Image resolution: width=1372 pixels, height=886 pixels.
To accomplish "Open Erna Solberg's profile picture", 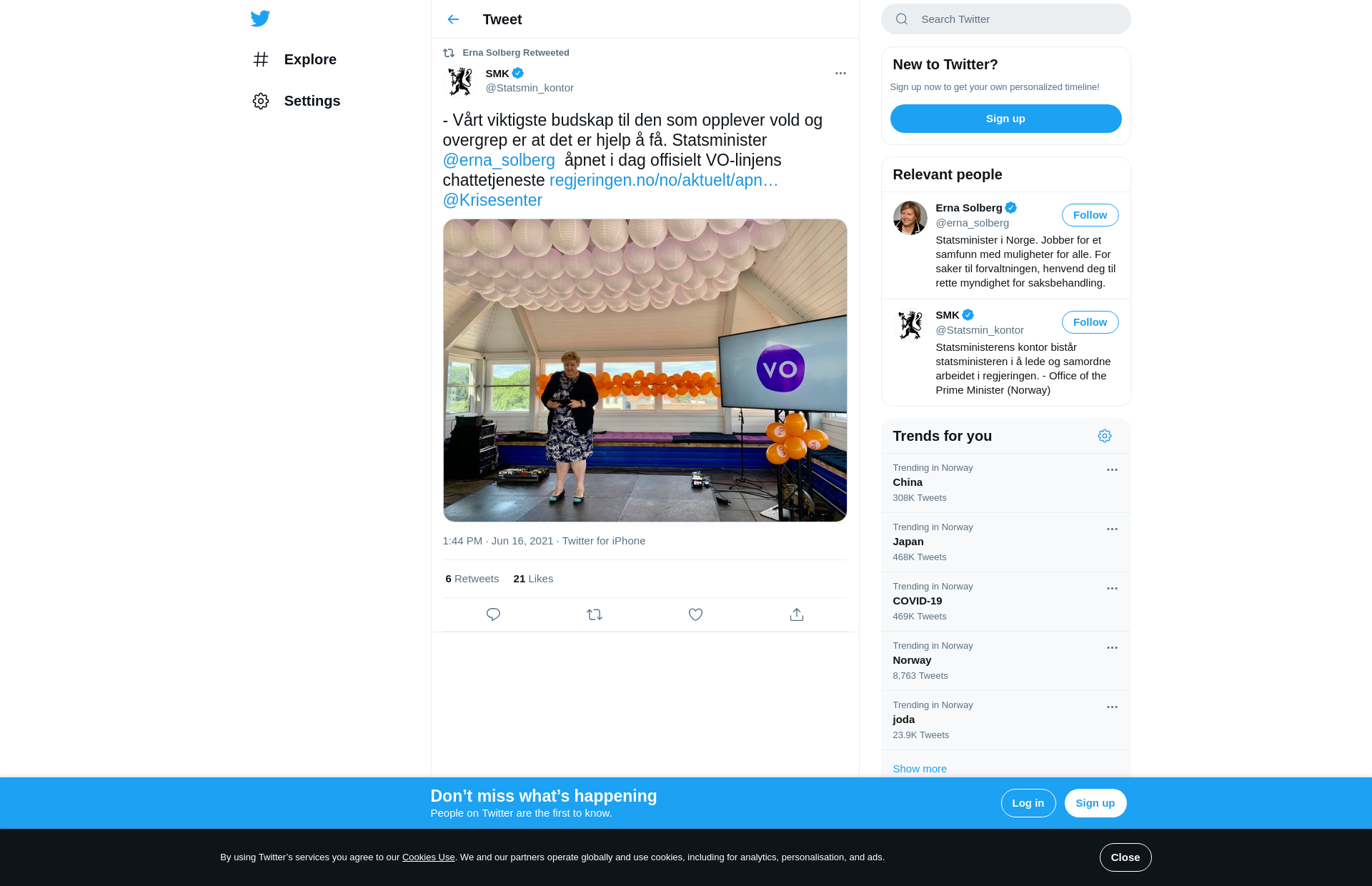I will [x=910, y=218].
